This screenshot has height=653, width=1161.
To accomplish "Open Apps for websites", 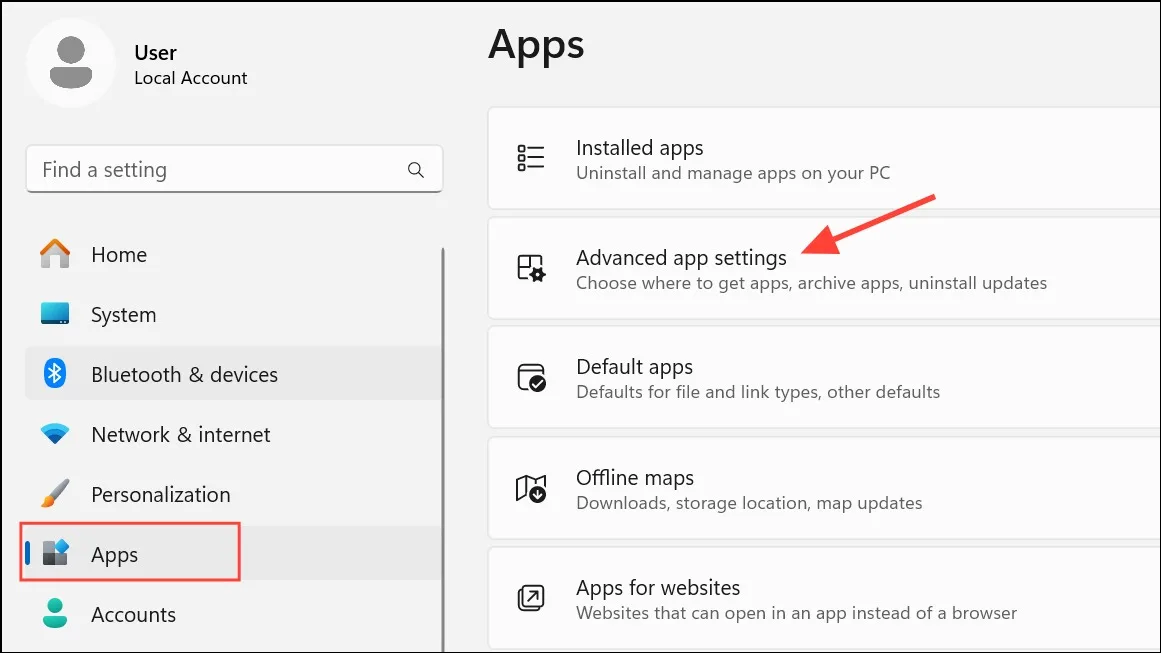I will 824,599.
